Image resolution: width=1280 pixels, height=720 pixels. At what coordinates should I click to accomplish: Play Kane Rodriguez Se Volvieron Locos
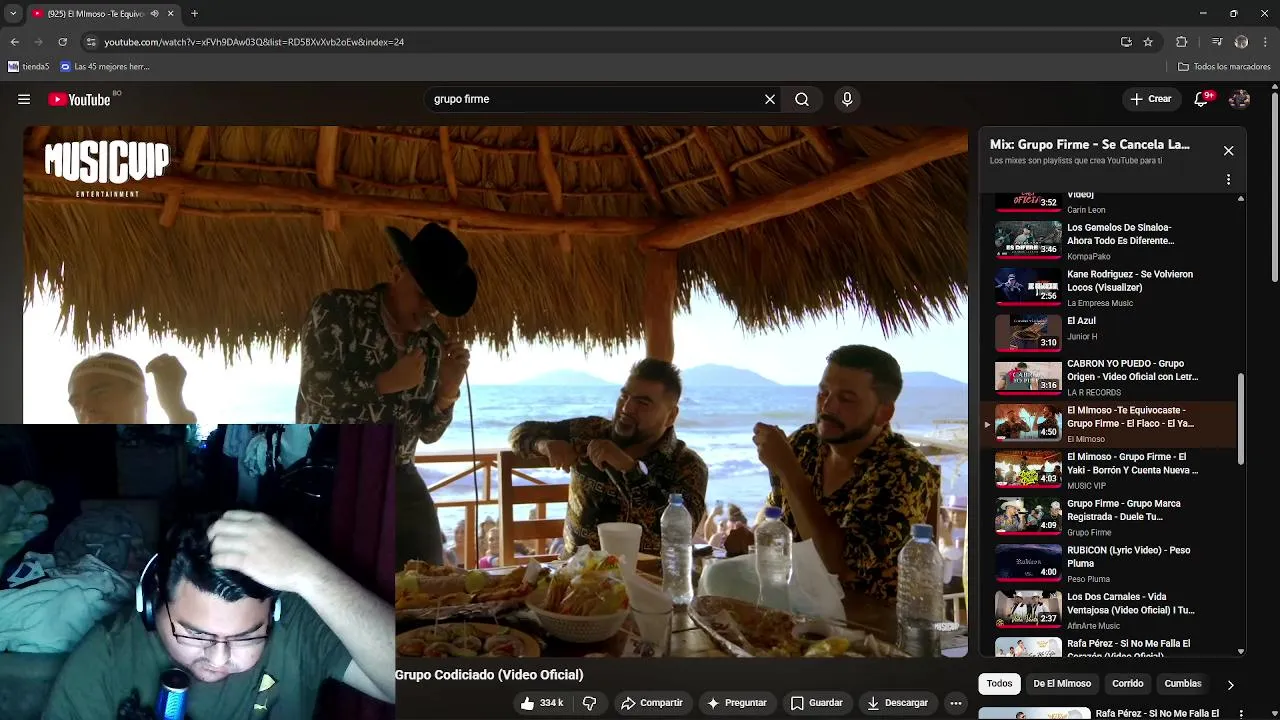click(1110, 288)
